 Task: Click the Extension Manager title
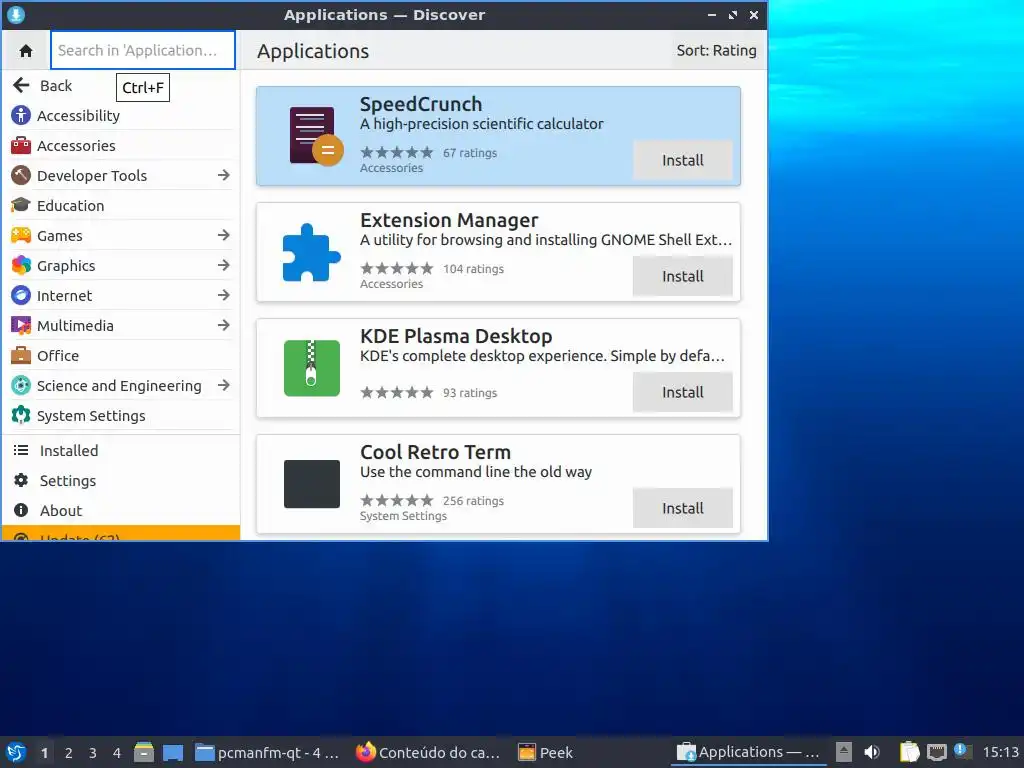[x=449, y=220]
